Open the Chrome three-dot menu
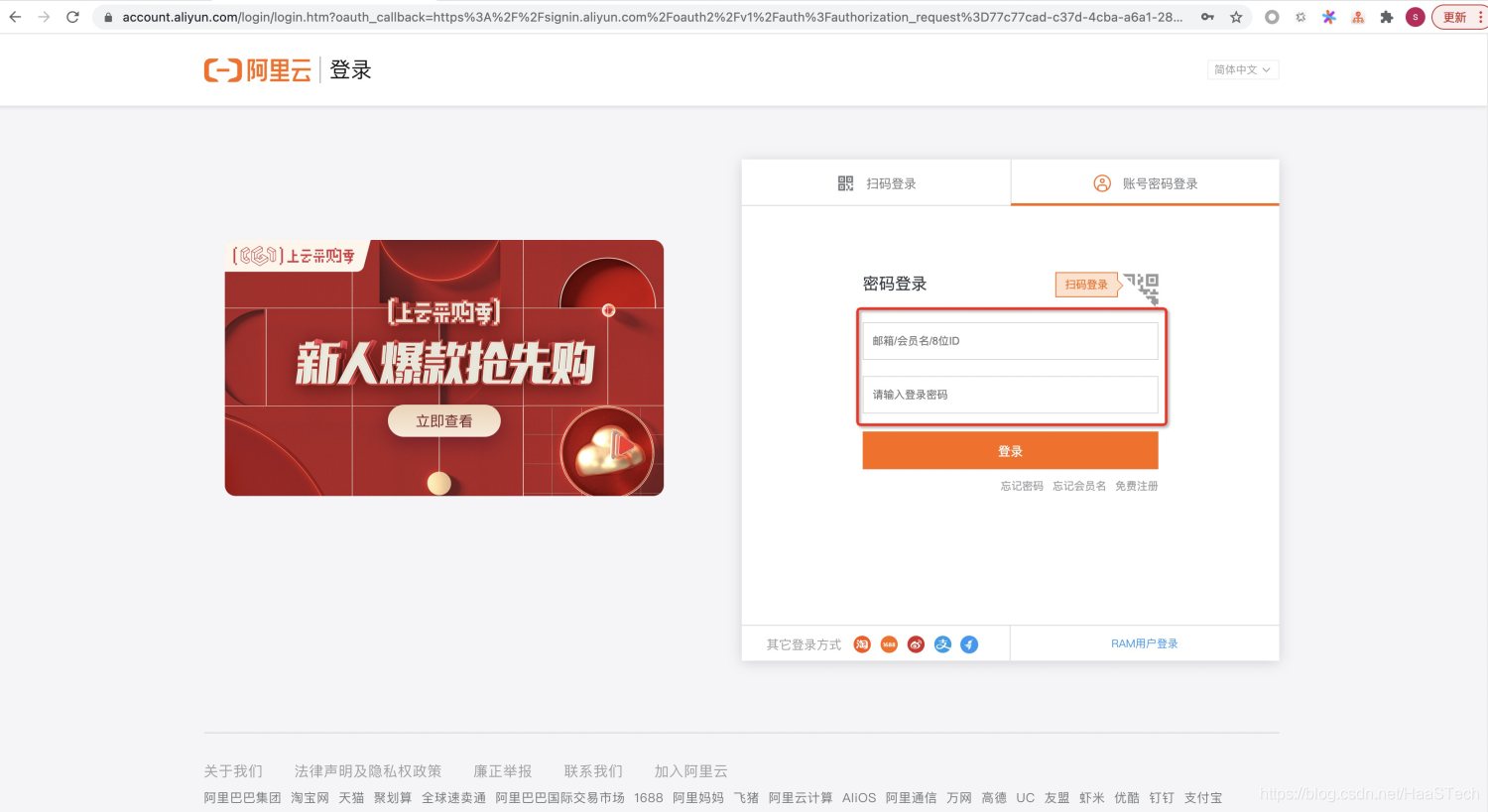 point(1481,17)
